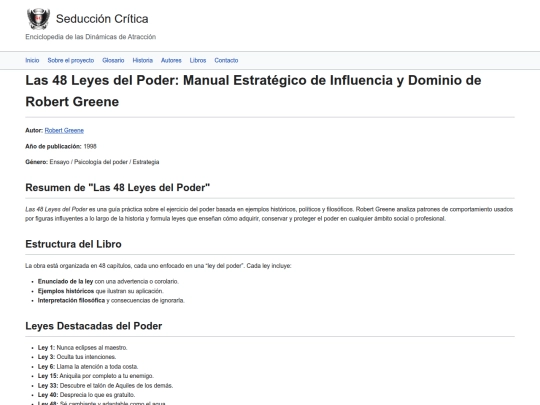Open the Contacto page link
This screenshot has width=540, height=405.
pyautogui.click(x=226, y=60)
